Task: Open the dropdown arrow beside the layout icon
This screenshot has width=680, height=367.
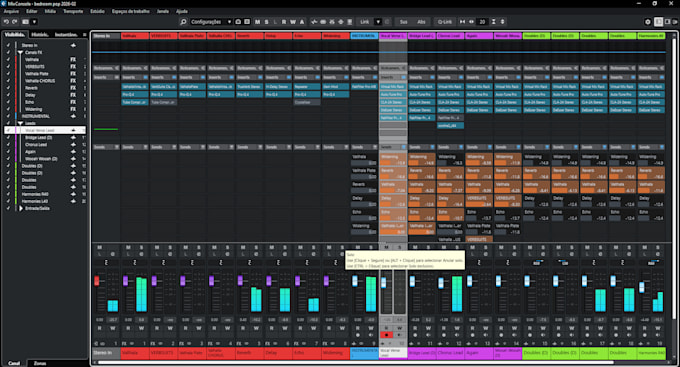Action: click(34, 22)
